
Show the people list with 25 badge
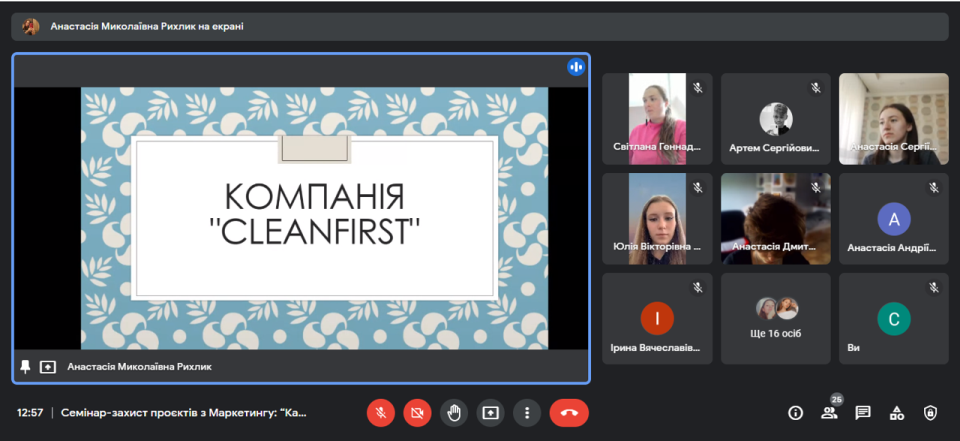click(x=829, y=412)
